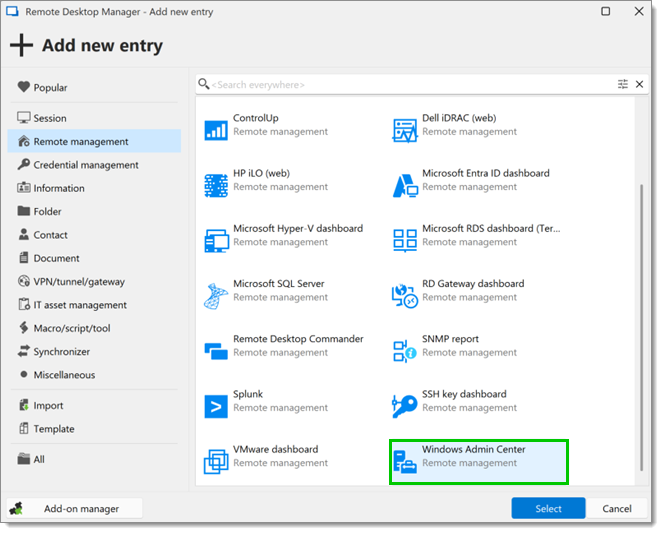The height and width of the screenshot is (533, 662).
Task: Open the Add-on manager
Action: click(x=75, y=509)
